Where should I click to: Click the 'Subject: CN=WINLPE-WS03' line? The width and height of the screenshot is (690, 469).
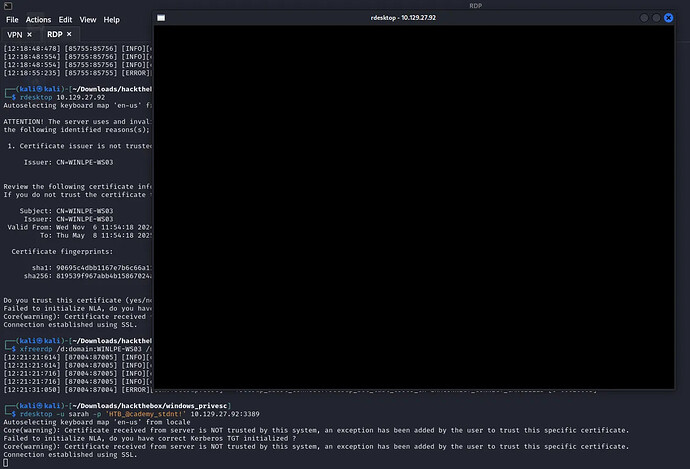tap(66, 211)
